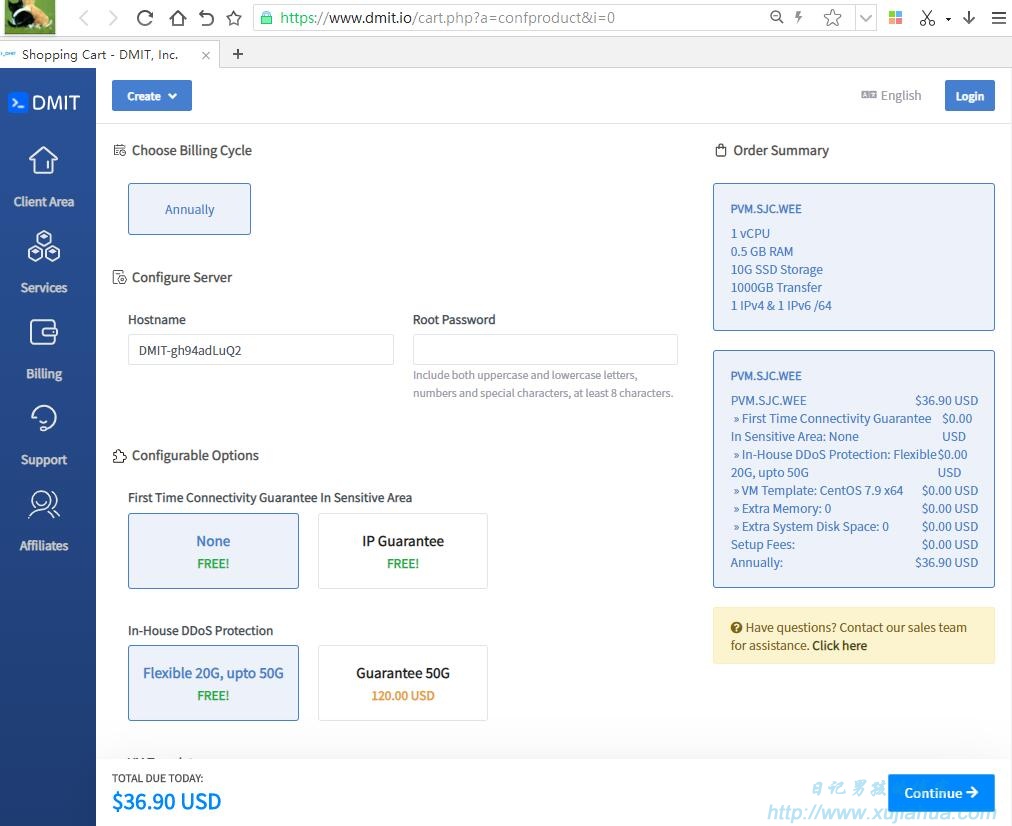
Task: Click the question mark icon in sales notice
Action: (736, 627)
